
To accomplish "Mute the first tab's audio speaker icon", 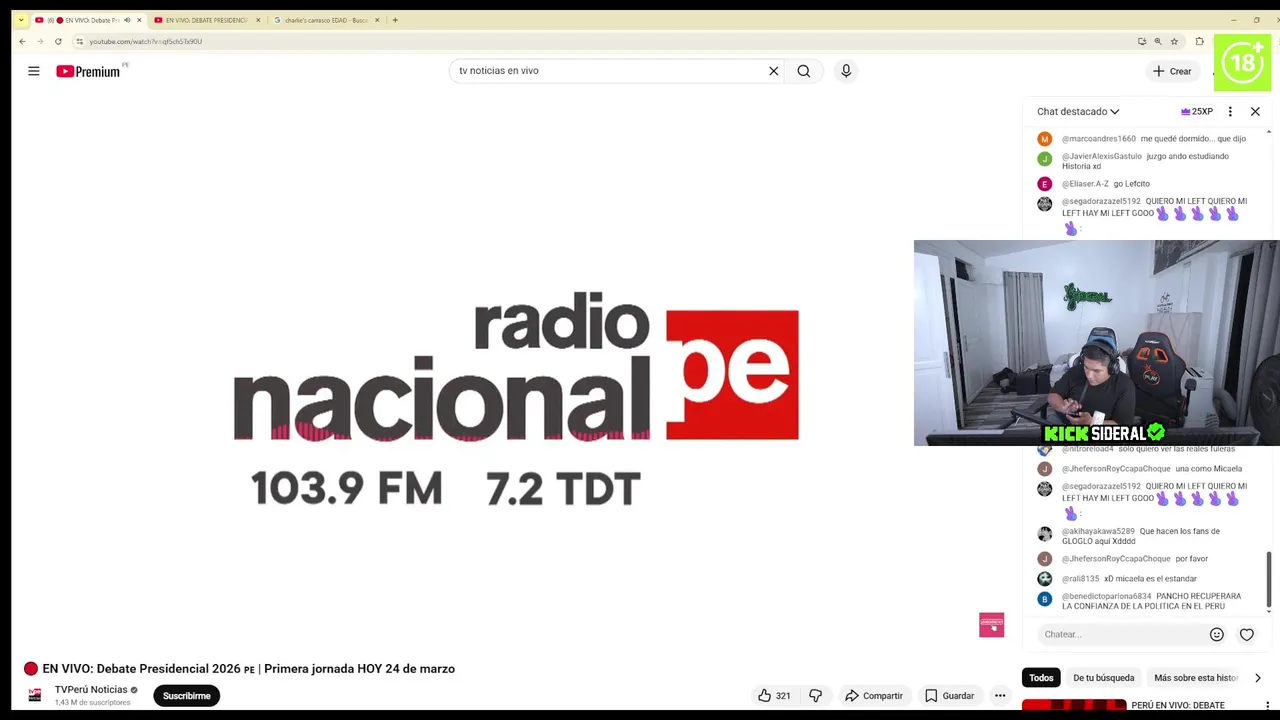I will pos(127,20).
